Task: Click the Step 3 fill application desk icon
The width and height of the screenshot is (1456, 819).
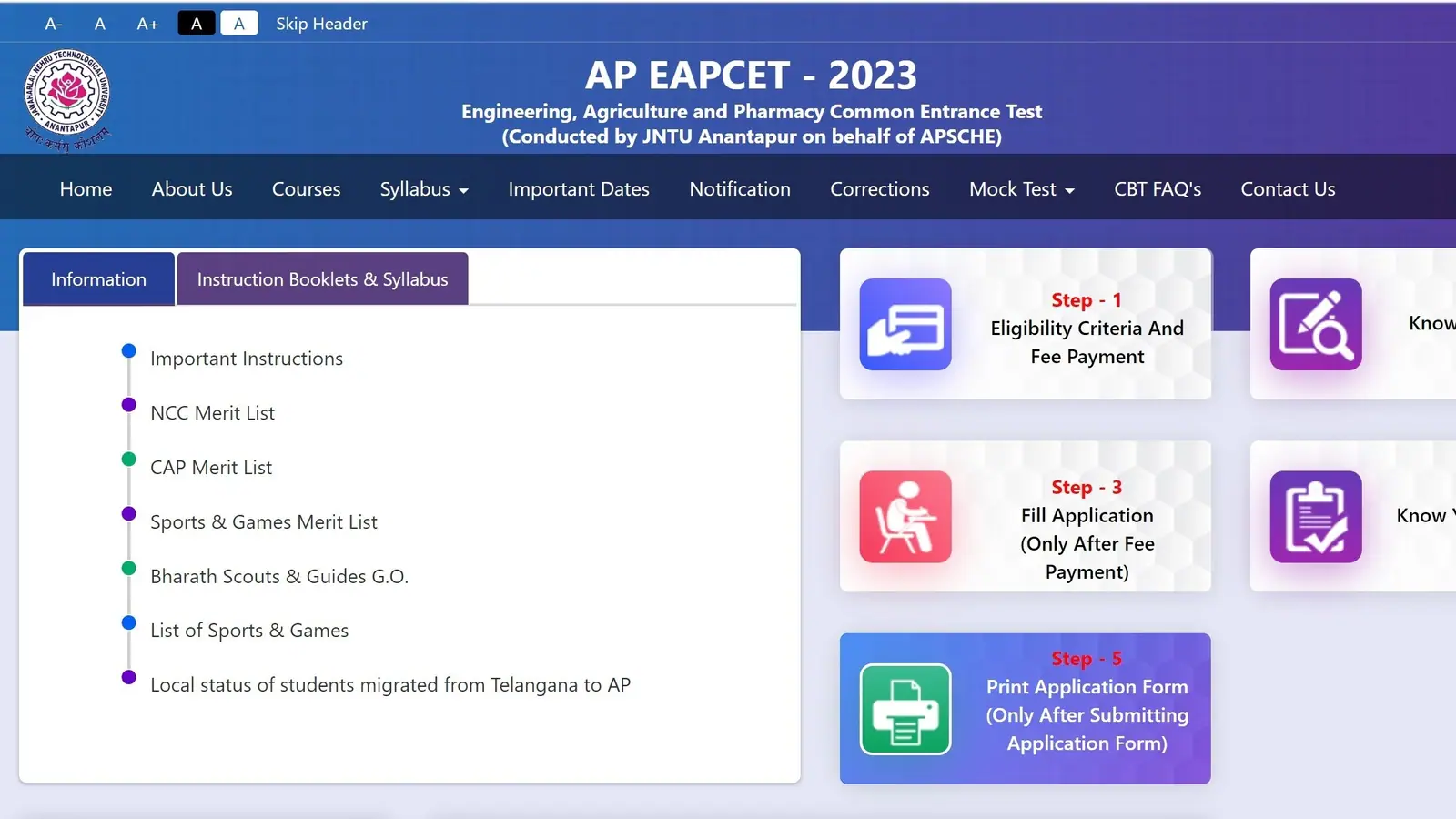Action: pyautogui.click(x=905, y=516)
